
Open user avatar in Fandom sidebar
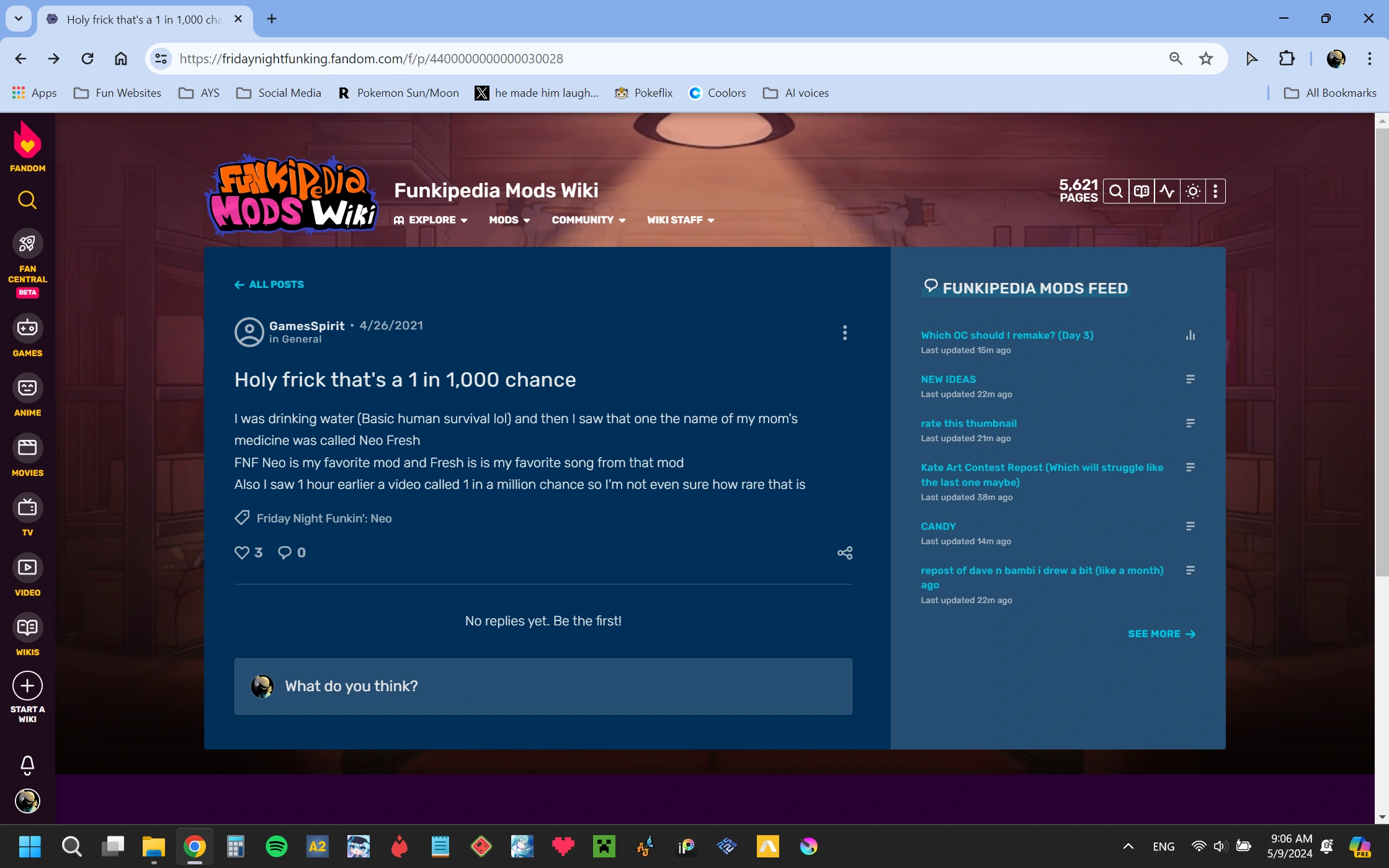click(x=27, y=801)
